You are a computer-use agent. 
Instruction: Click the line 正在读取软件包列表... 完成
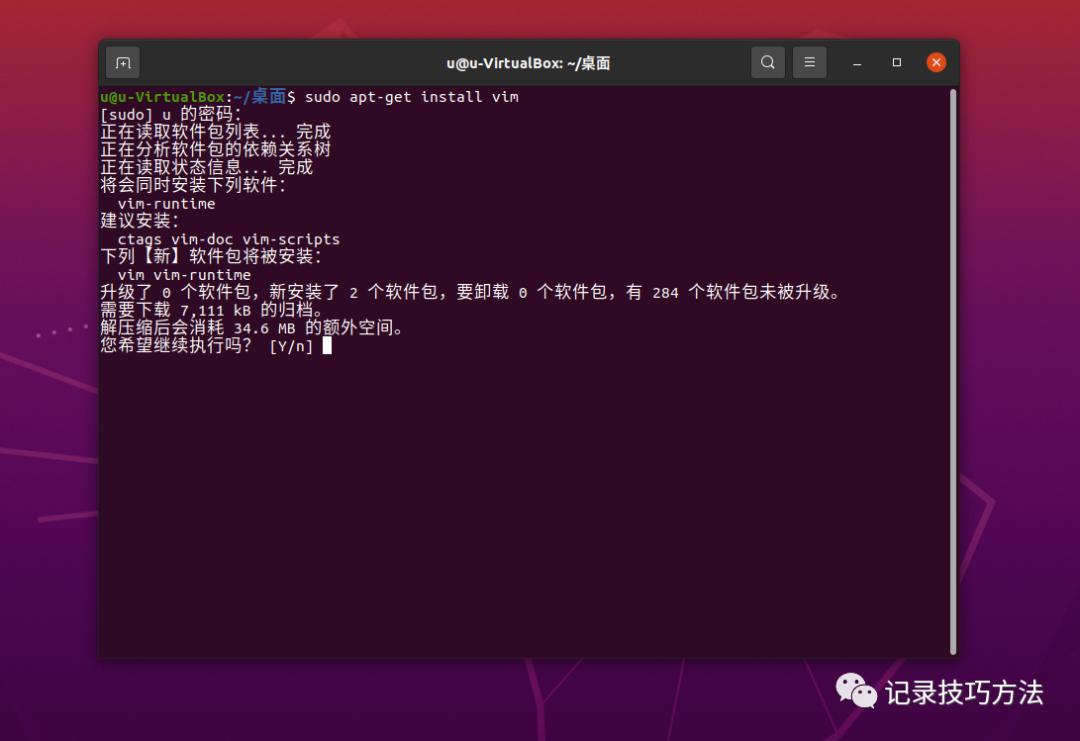(216, 132)
